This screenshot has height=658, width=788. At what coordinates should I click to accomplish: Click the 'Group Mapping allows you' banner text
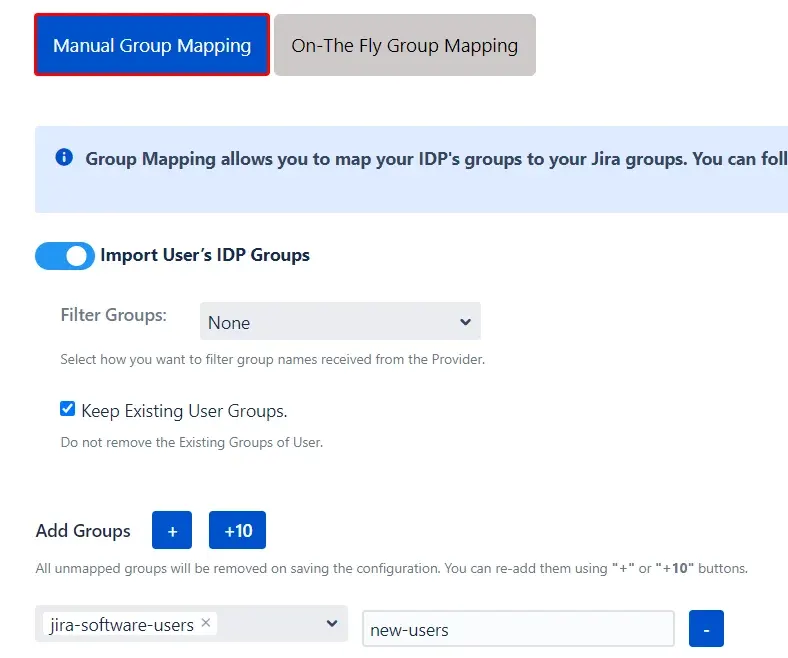436,159
